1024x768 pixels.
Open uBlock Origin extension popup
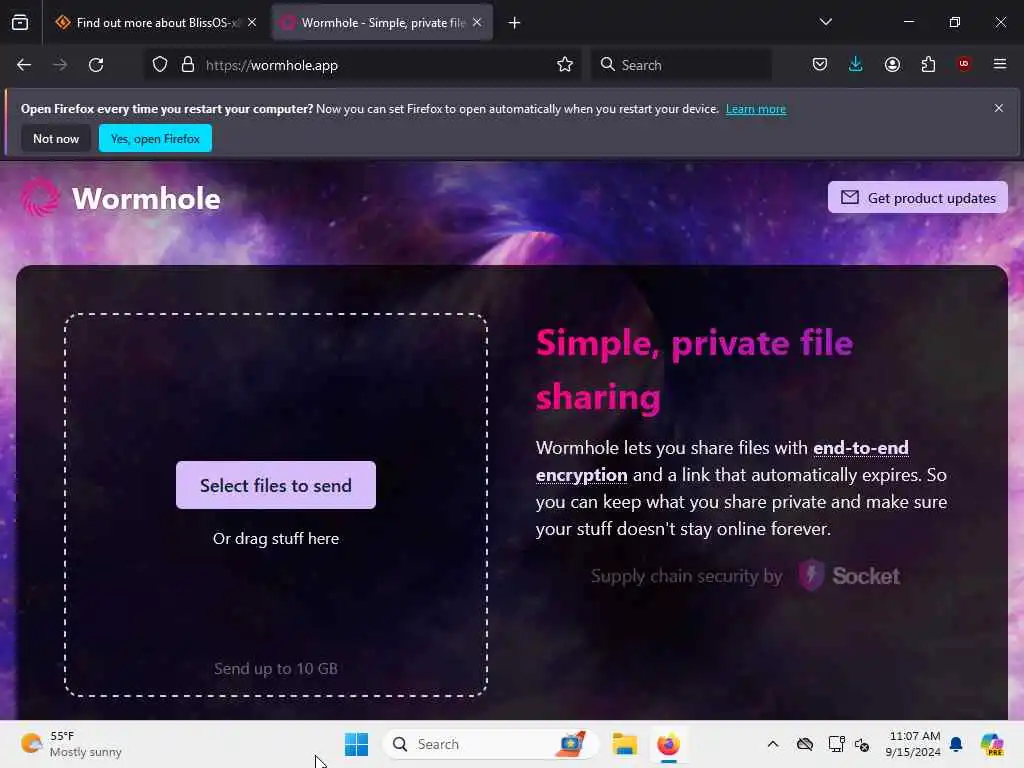(964, 64)
